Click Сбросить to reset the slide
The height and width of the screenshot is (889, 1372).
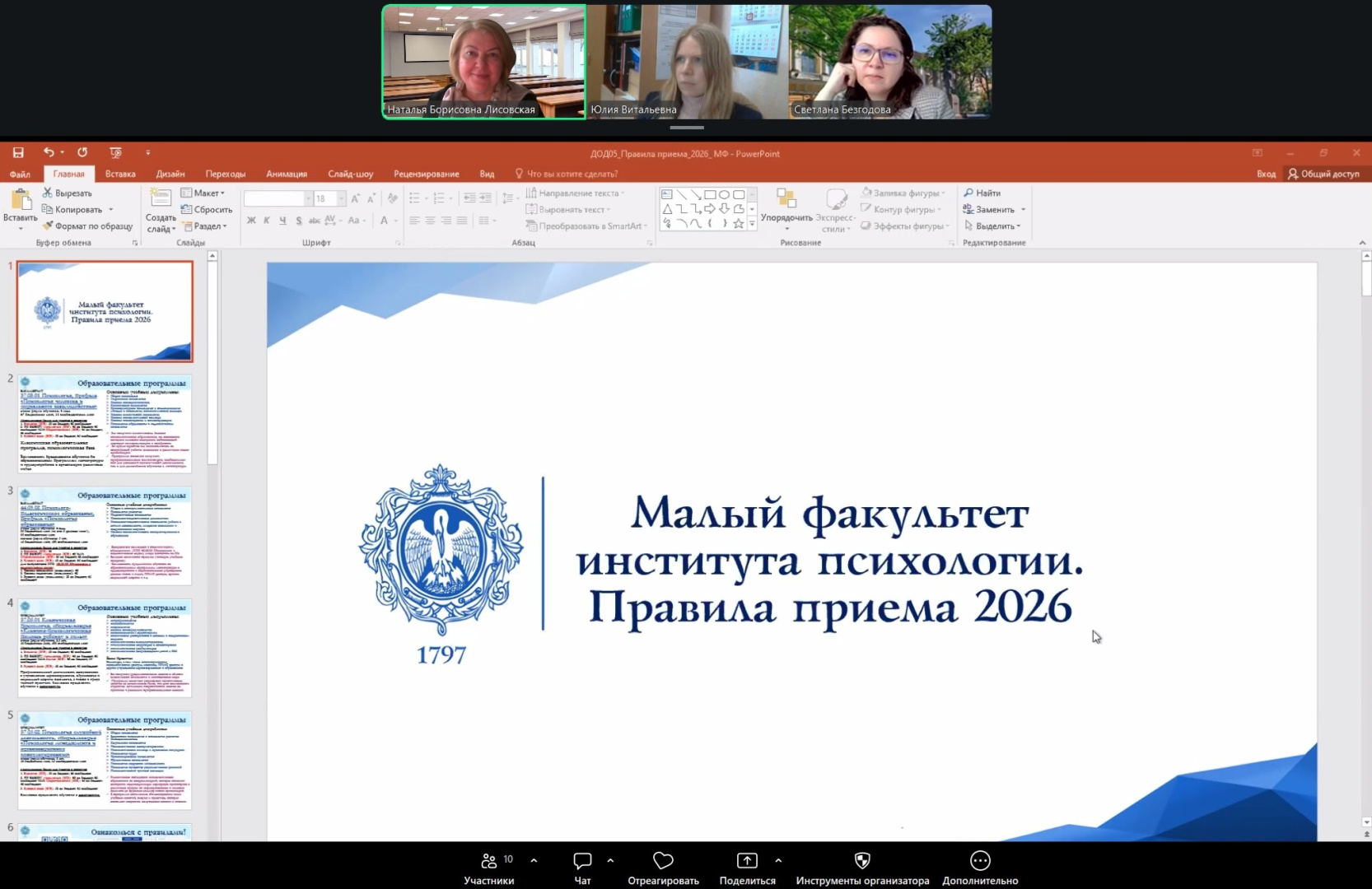point(207,209)
